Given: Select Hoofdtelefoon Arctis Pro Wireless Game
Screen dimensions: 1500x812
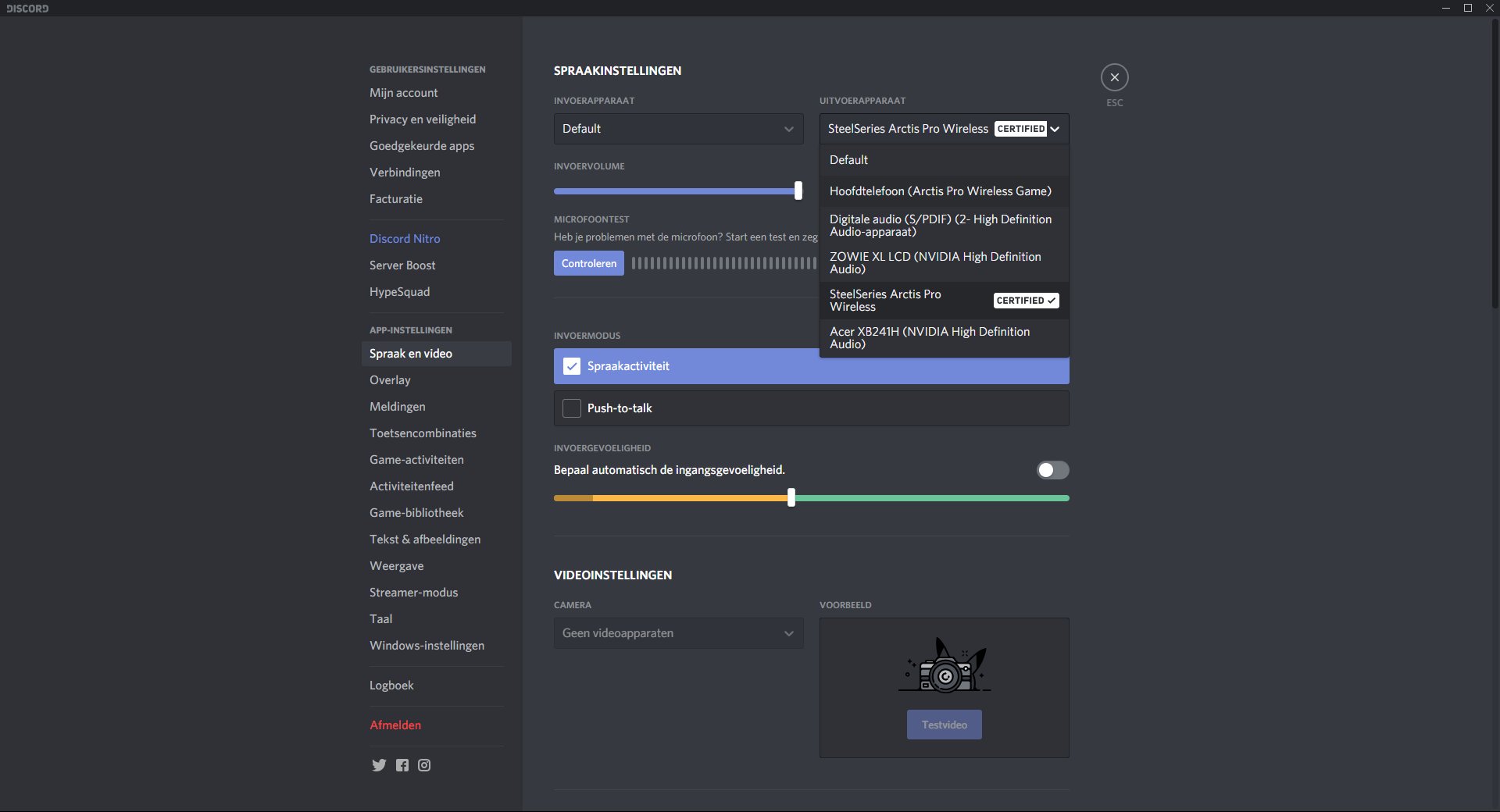Looking at the screenshot, I should point(944,191).
